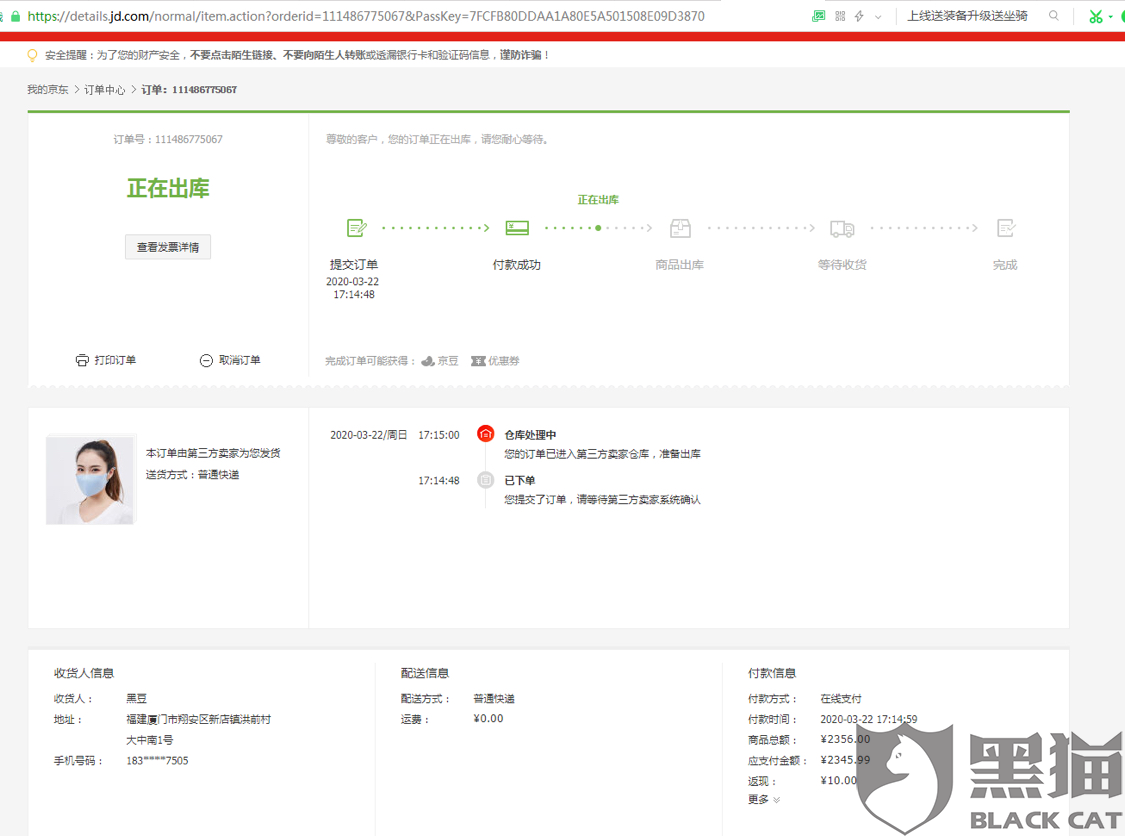
Task: Click the 付款成功 payment card step icon
Action: 517,228
